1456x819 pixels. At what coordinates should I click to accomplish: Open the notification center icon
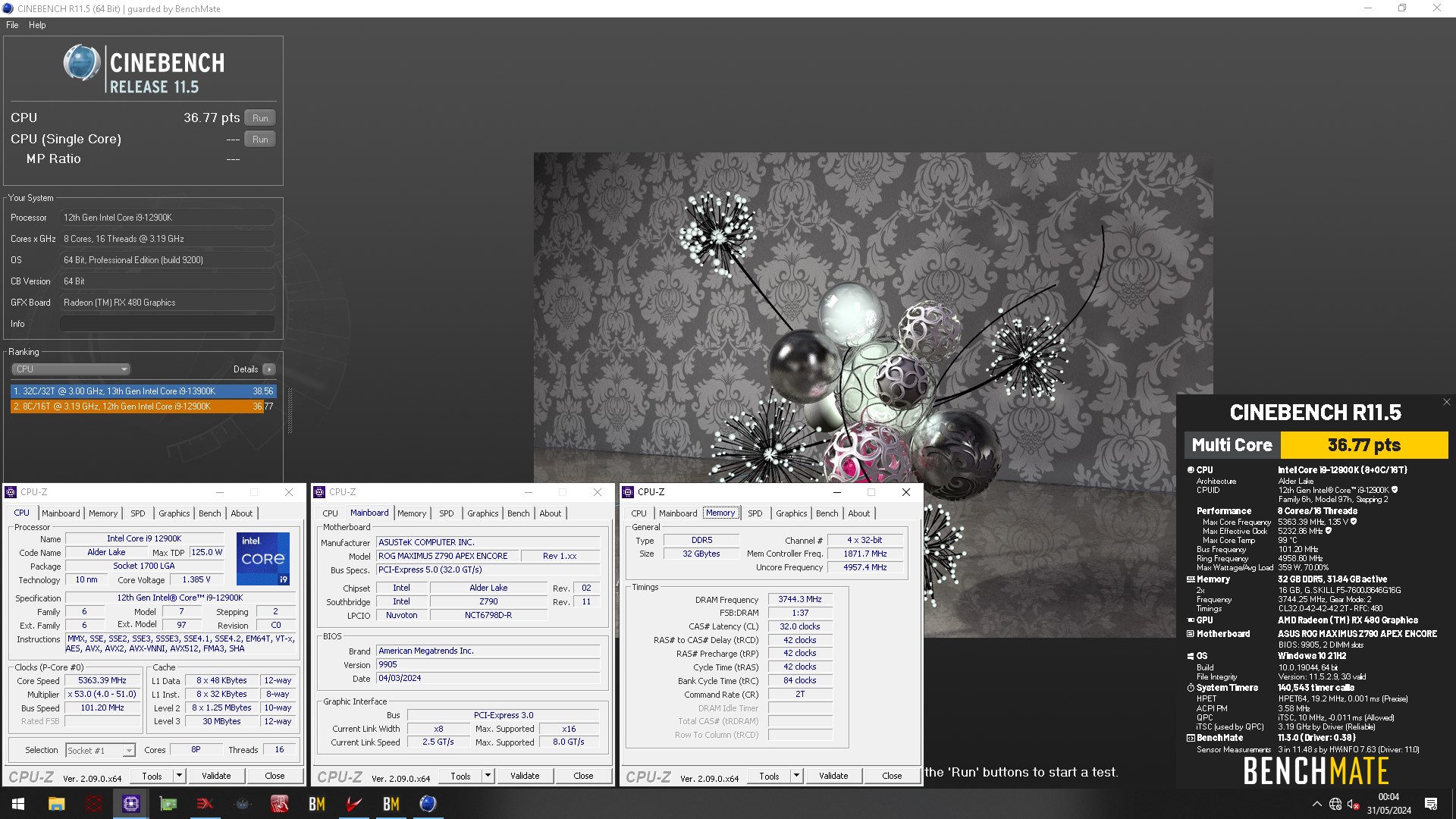tap(1431, 804)
